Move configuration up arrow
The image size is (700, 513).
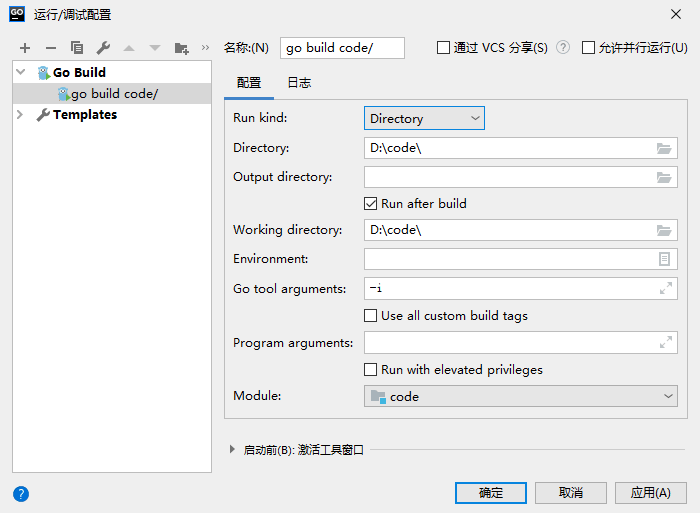click(129, 48)
